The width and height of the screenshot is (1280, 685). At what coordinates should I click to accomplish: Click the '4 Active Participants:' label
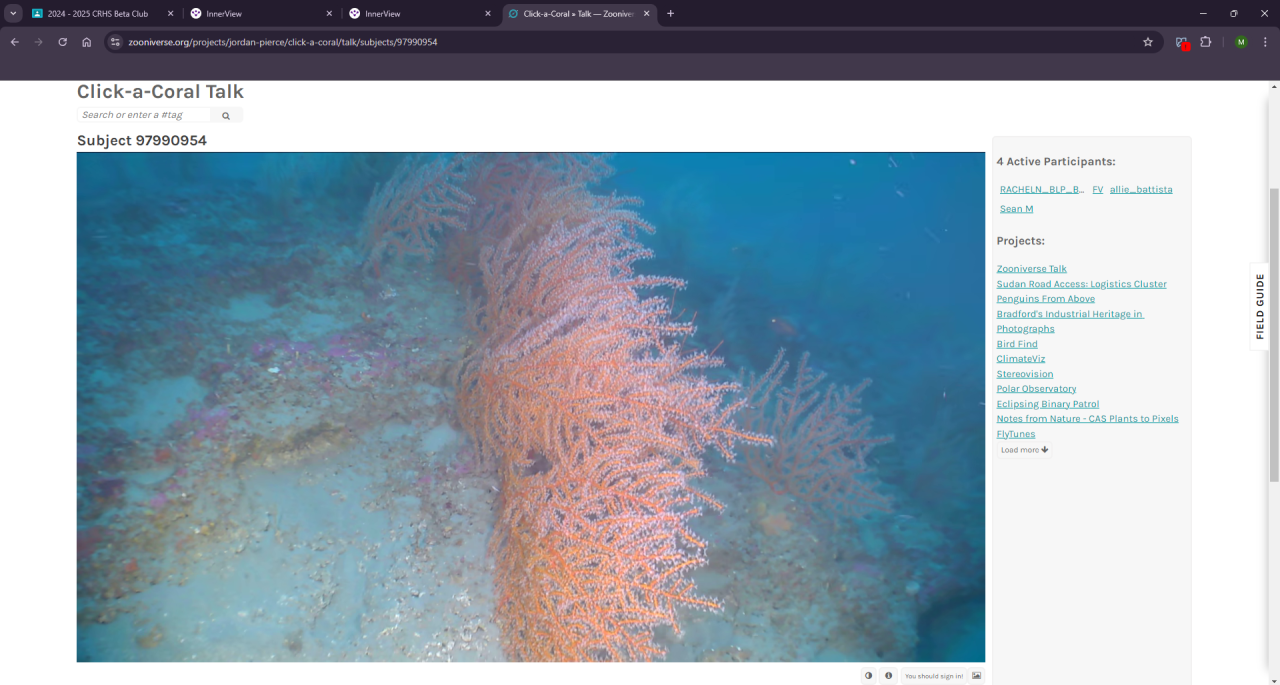click(x=1056, y=162)
